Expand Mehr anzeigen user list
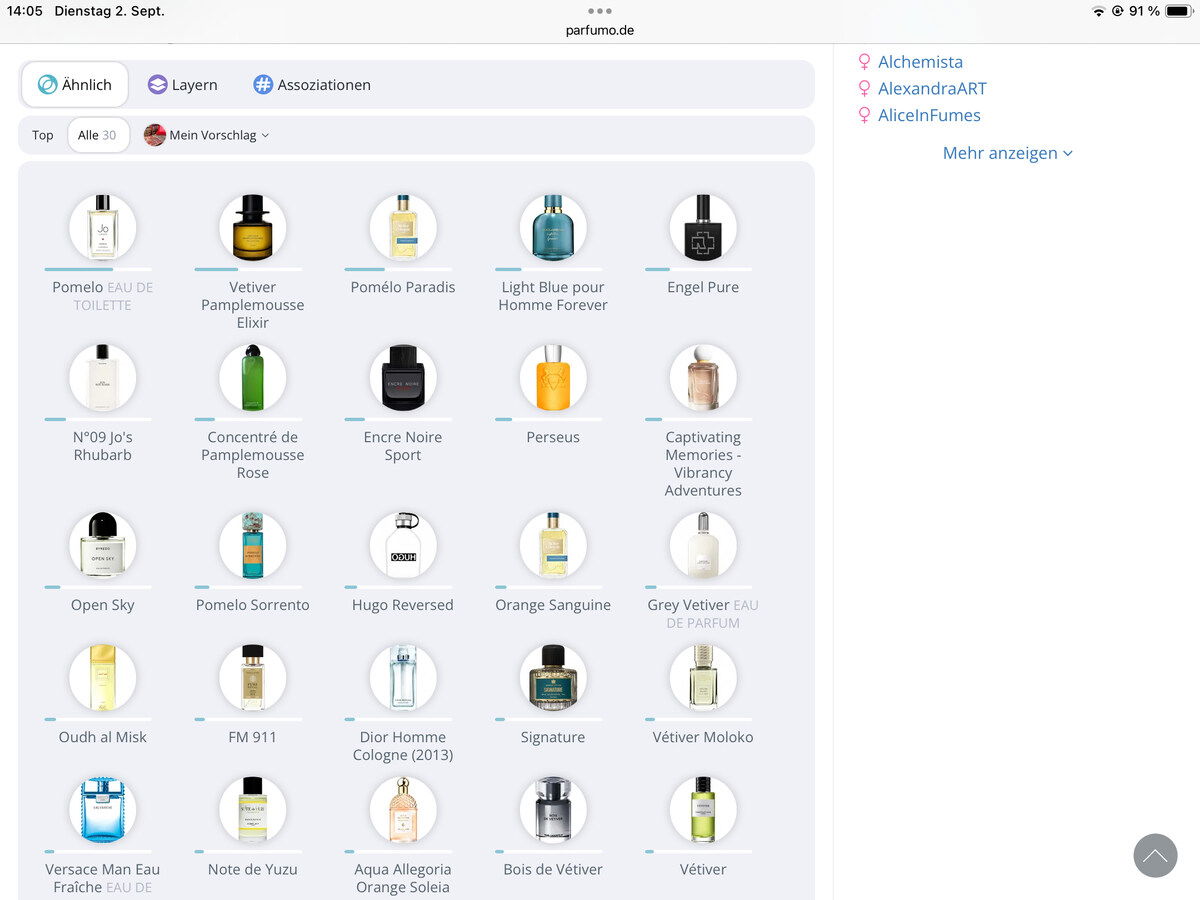 click(1008, 153)
